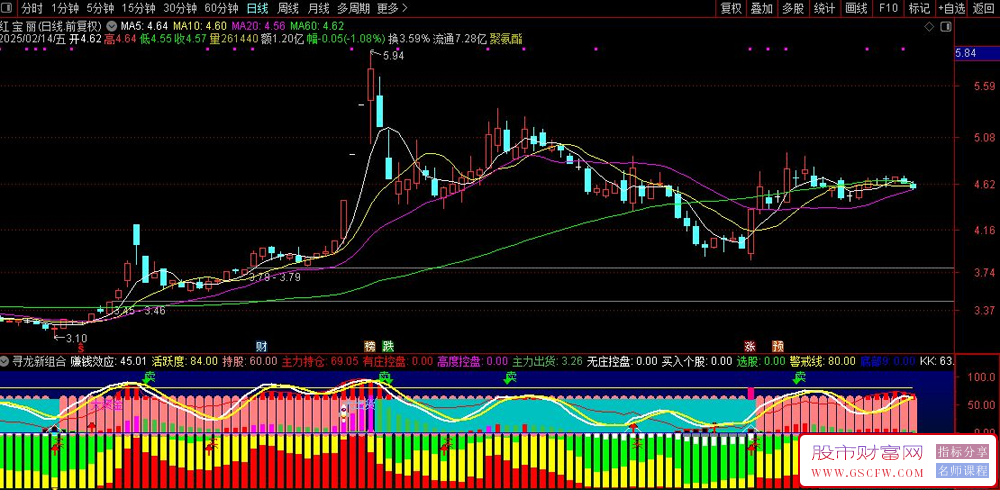Open the 叠加 overlay tool
Image resolution: width=1000 pixels, height=490 pixels.
tap(762, 9)
